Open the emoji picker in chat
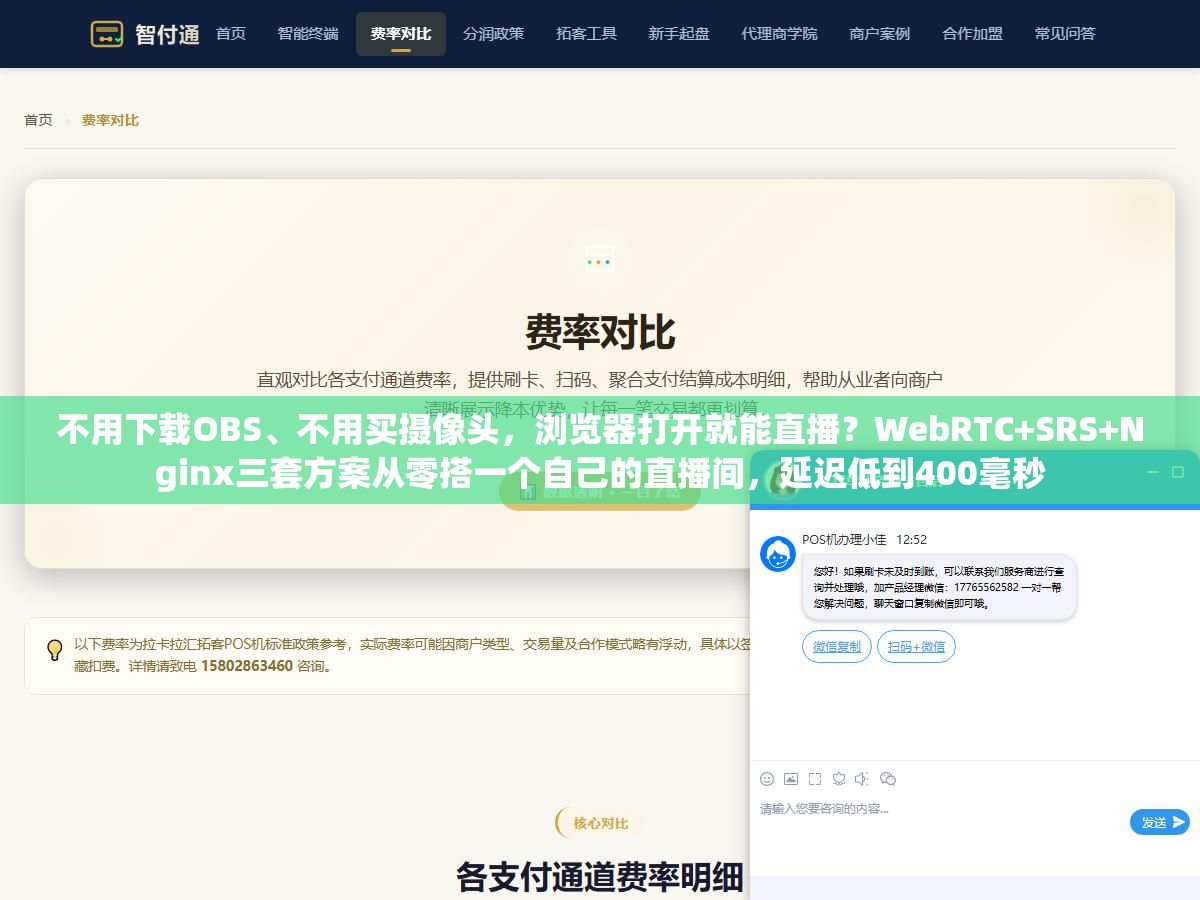The width and height of the screenshot is (1200, 900). pyautogui.click(x=767, y=779)
